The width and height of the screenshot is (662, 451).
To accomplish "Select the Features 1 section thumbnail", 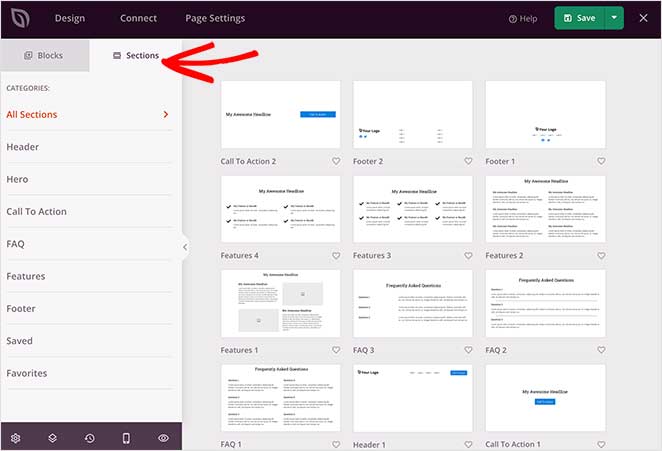I will 280,305.
